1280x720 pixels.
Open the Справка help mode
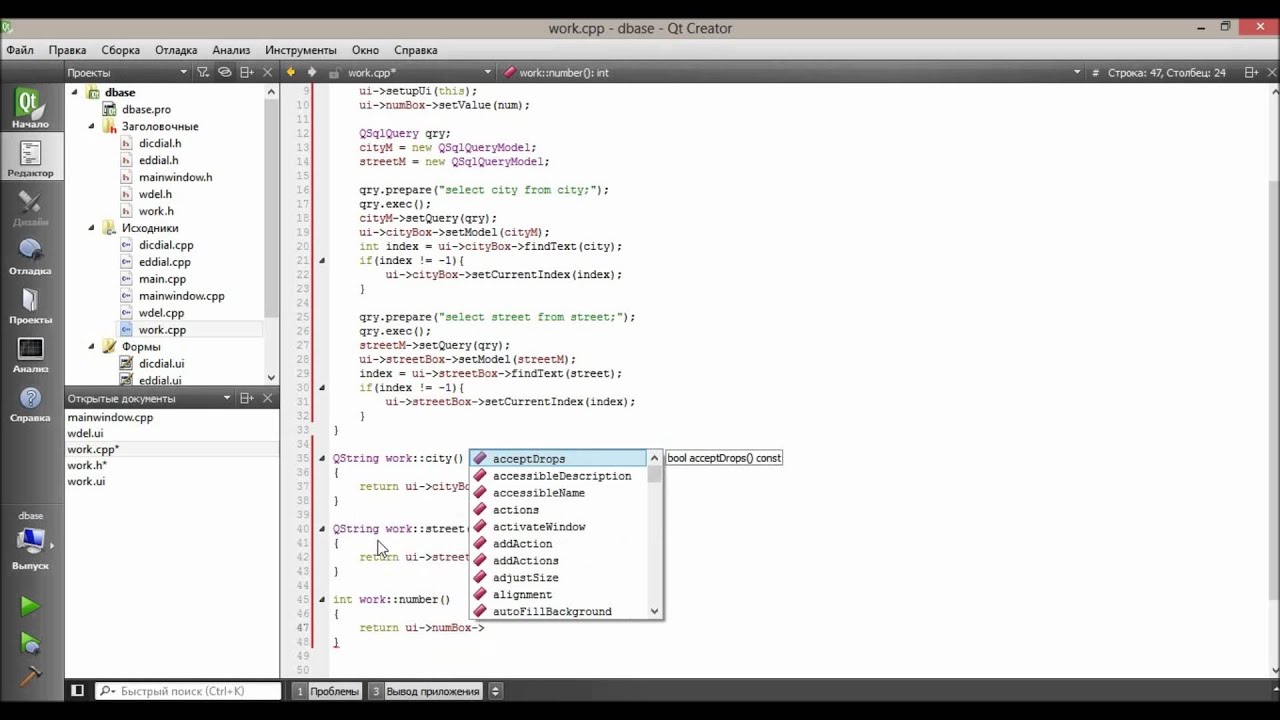30,403
